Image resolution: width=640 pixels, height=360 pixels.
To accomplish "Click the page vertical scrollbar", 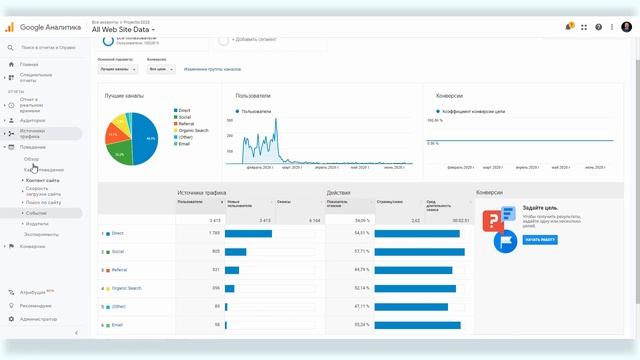I will [637, 182].
